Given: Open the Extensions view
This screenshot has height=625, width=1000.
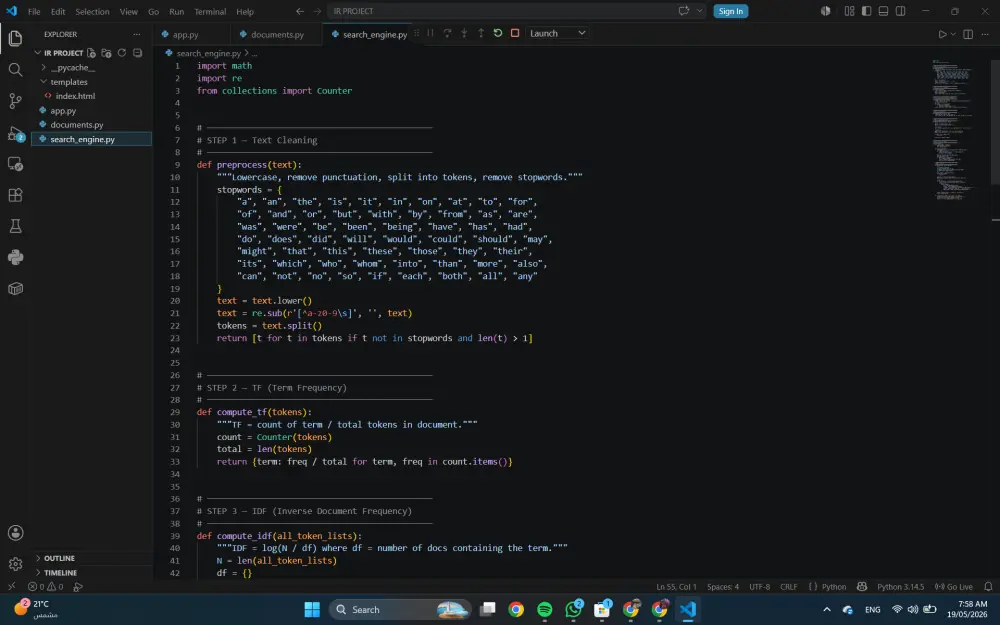Looking at the screenshot, I should point(15,195).
